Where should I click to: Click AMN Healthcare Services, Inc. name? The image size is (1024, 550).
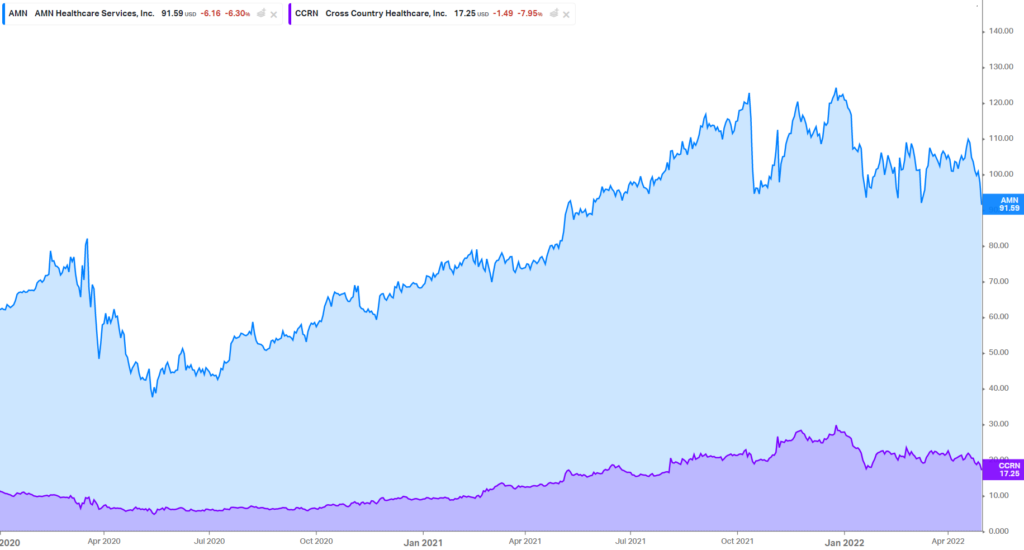click(94, 13)
